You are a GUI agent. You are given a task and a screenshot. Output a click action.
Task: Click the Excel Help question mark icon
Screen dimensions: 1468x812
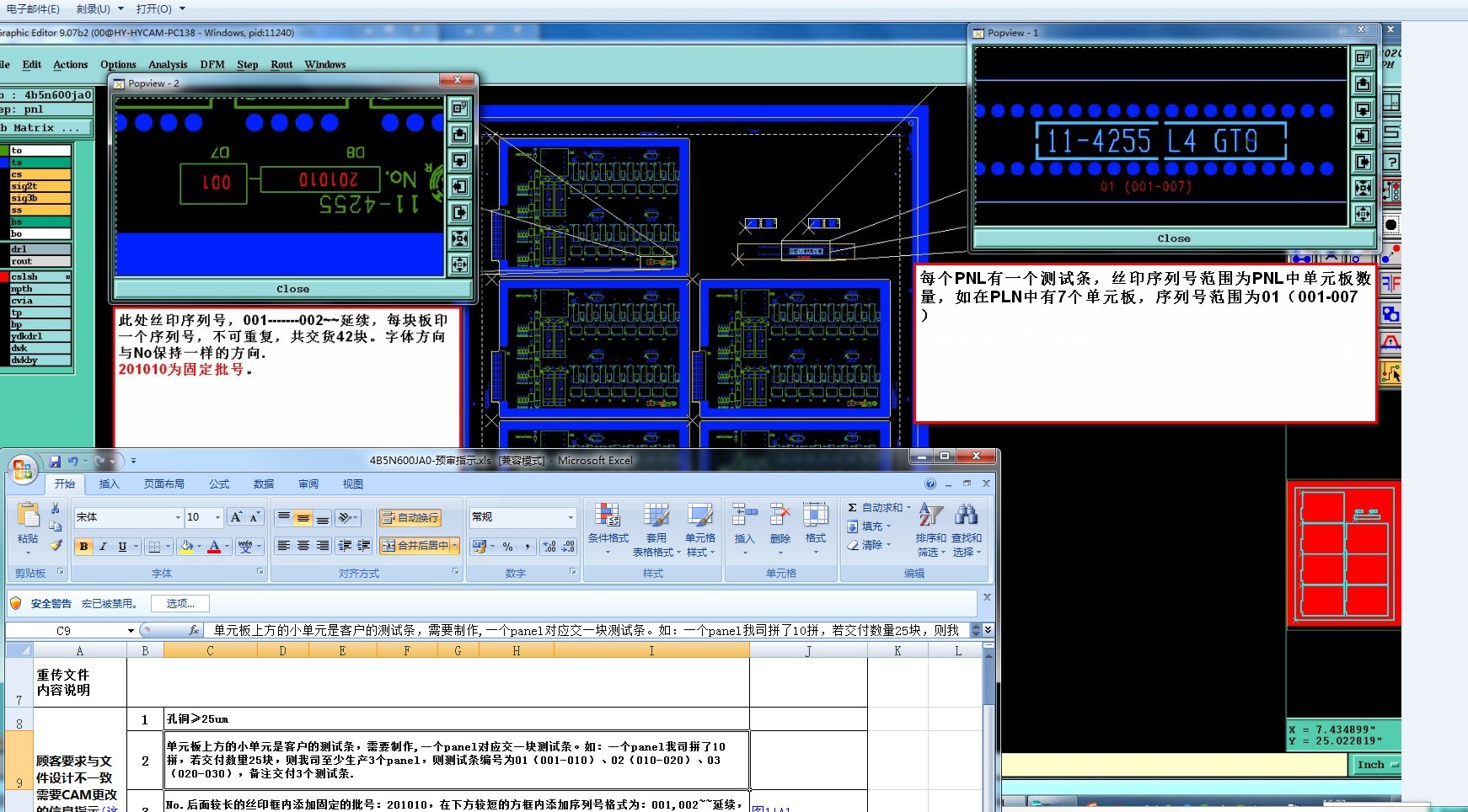coord(930,483)
